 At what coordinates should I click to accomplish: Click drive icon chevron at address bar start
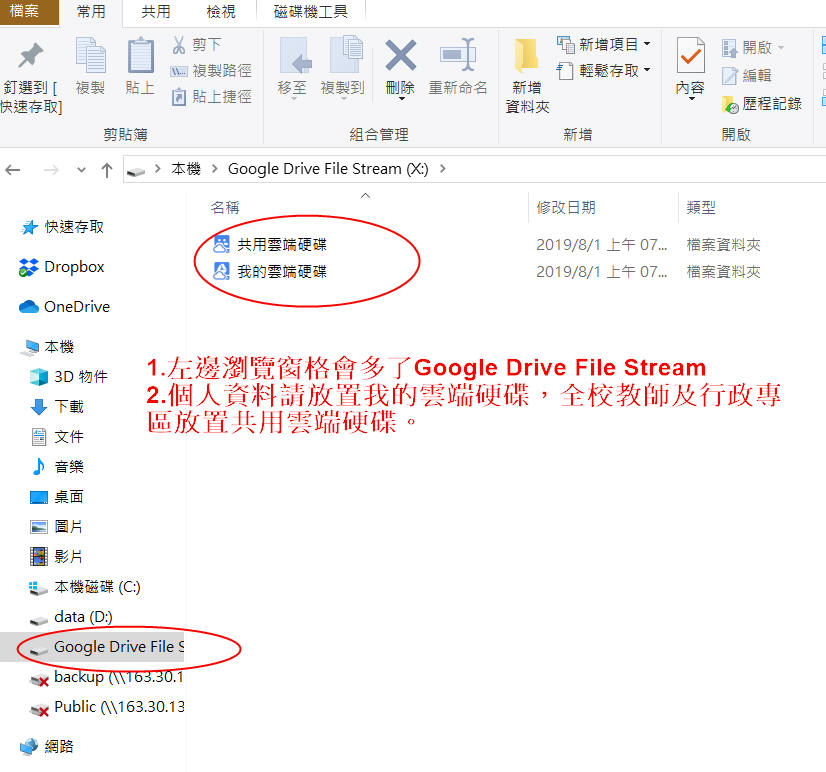157,169
